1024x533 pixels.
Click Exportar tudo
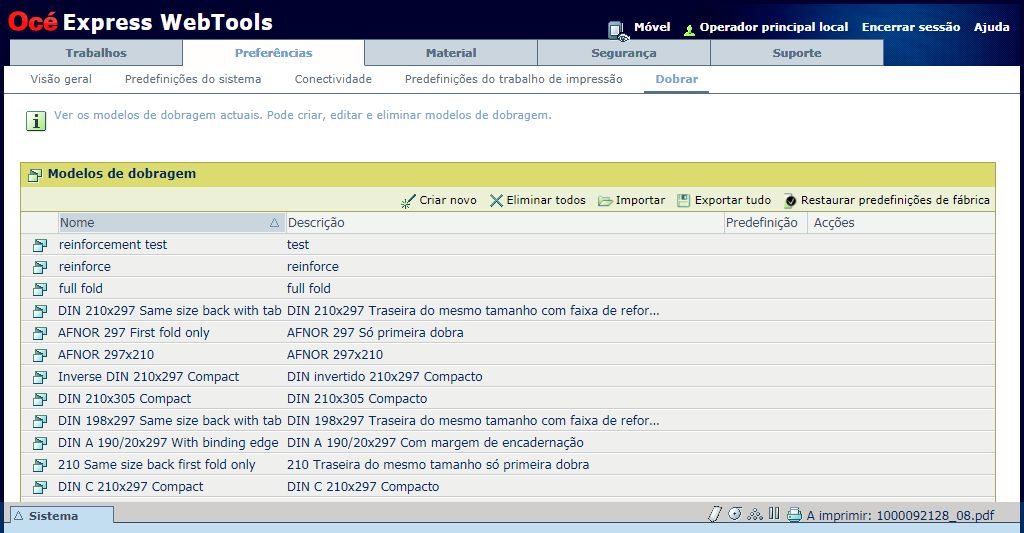[x=724, y=200]
